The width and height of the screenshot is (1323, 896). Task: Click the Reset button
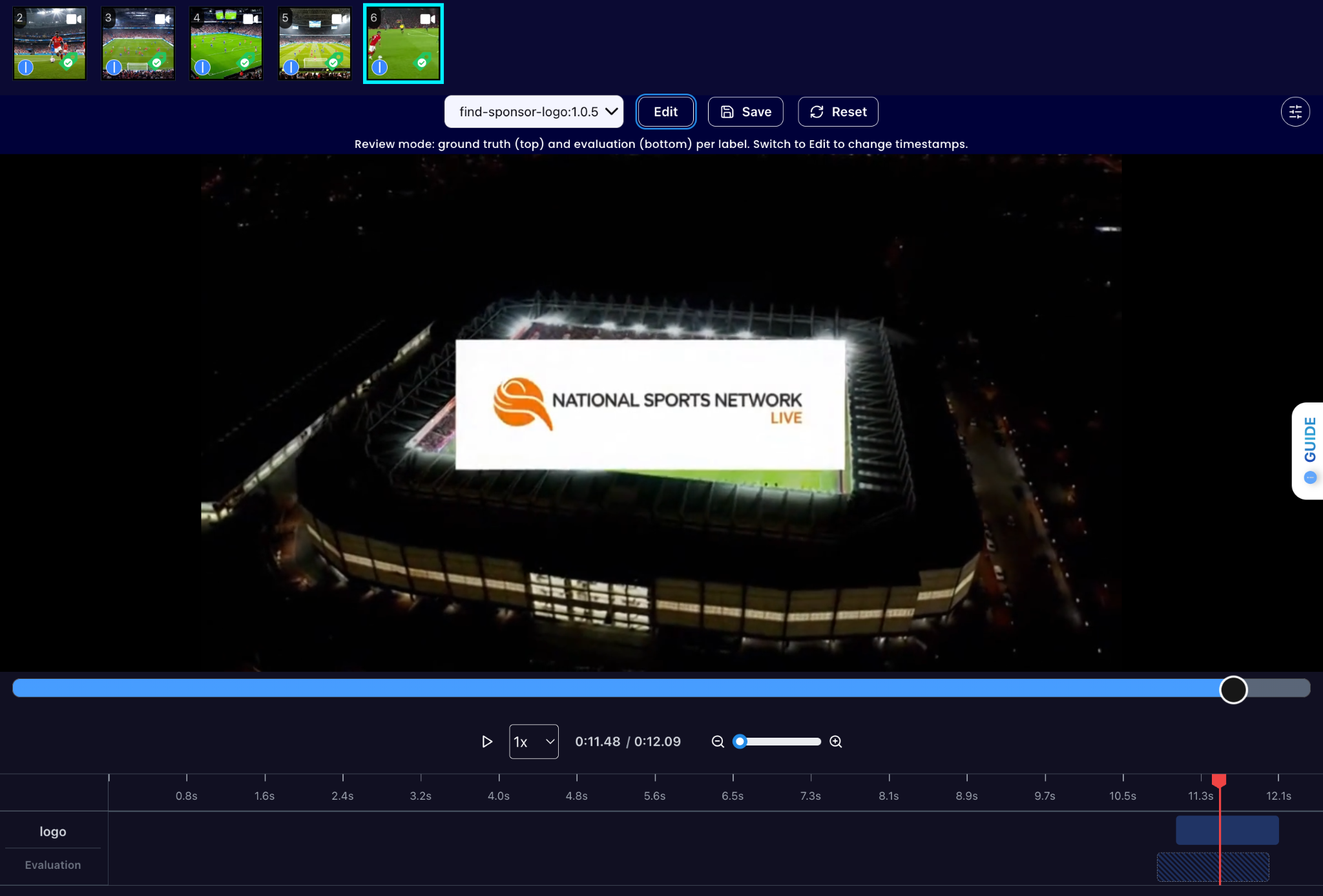(x=838, y=112)
